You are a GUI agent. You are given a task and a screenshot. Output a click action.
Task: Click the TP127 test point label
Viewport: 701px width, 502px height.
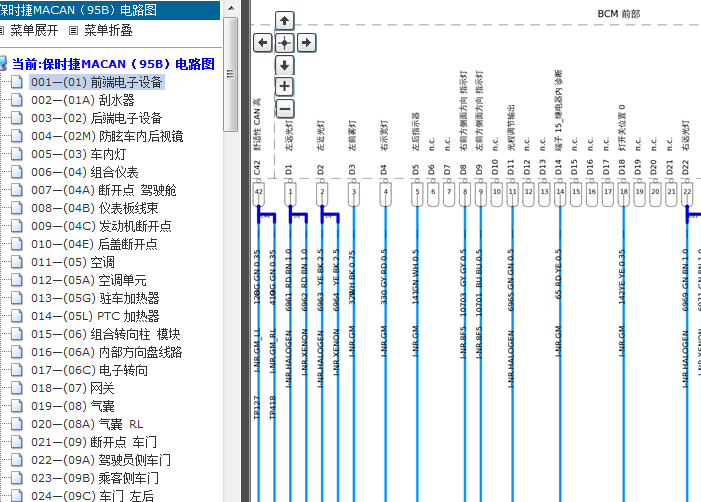click(x=257, y=408)
